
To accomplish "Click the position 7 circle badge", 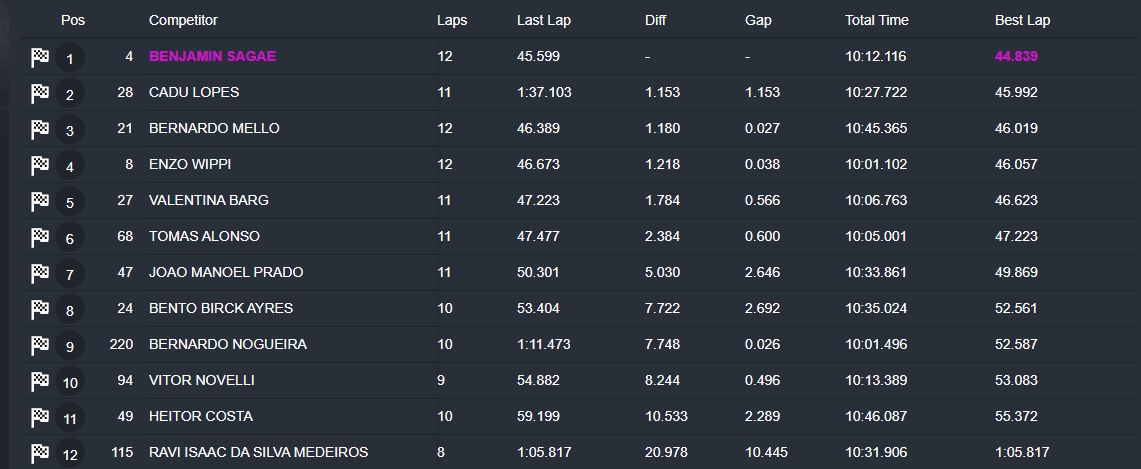I will [70, 274].
